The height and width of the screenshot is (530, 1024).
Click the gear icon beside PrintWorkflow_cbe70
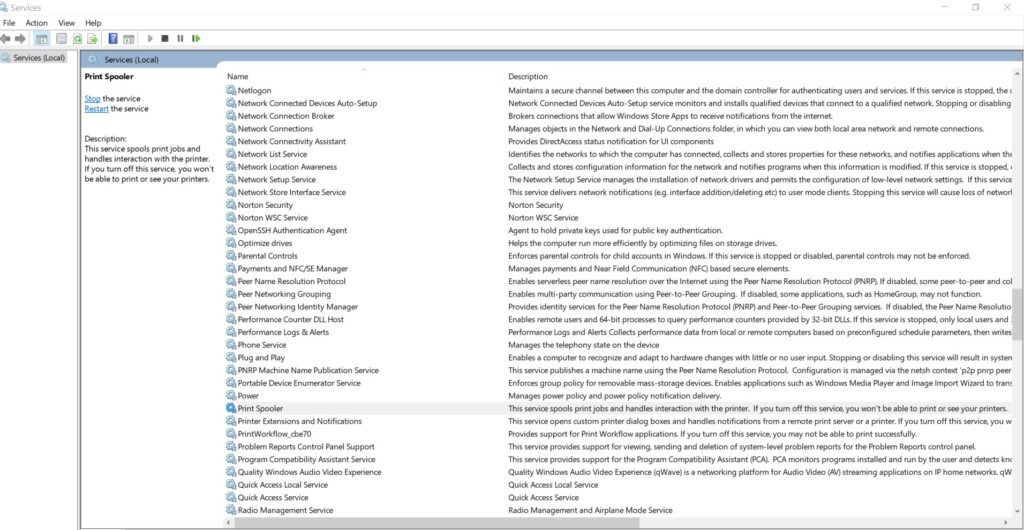[231, 434]
